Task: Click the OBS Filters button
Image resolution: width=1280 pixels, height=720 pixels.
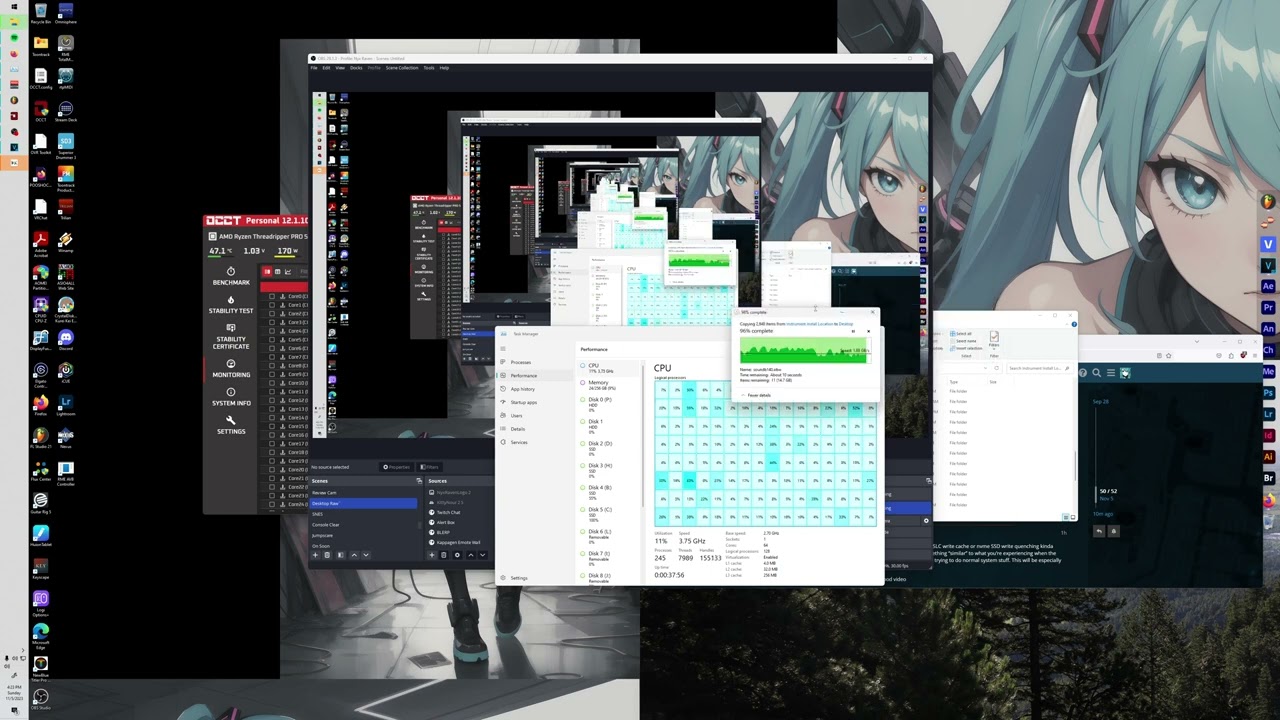Action: [430, 467]
